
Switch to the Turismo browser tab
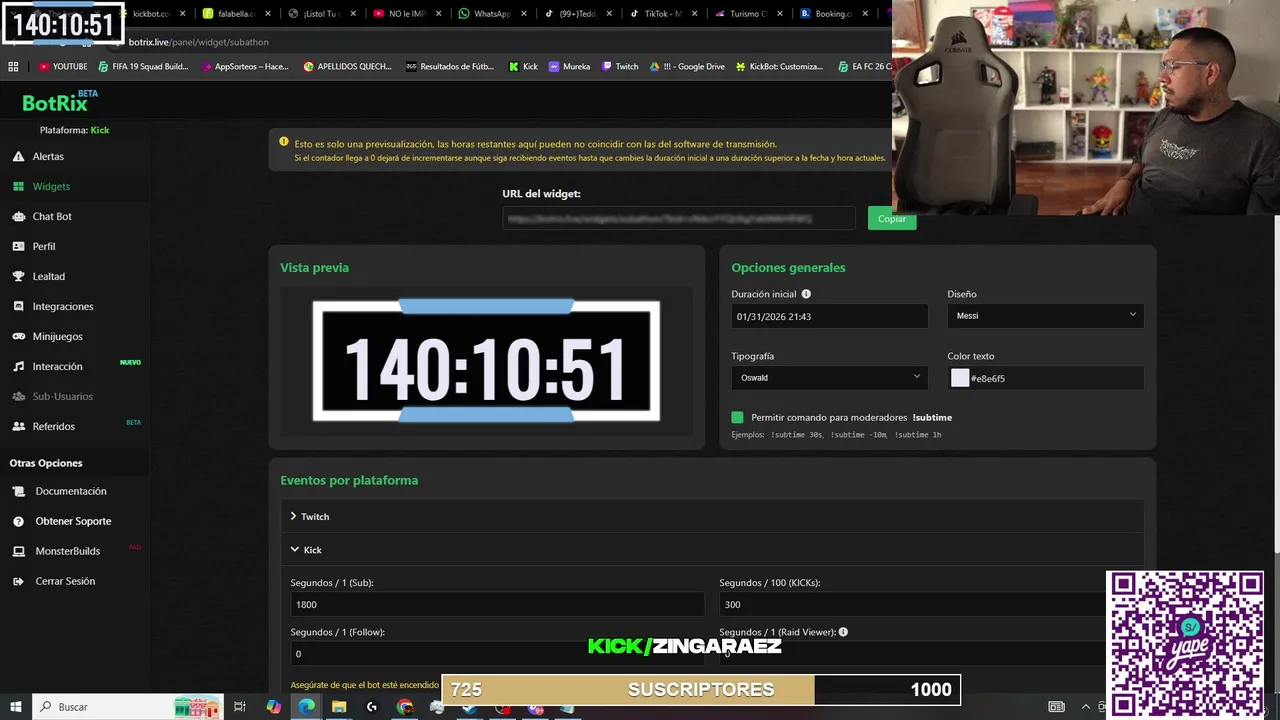pos(748,14)
